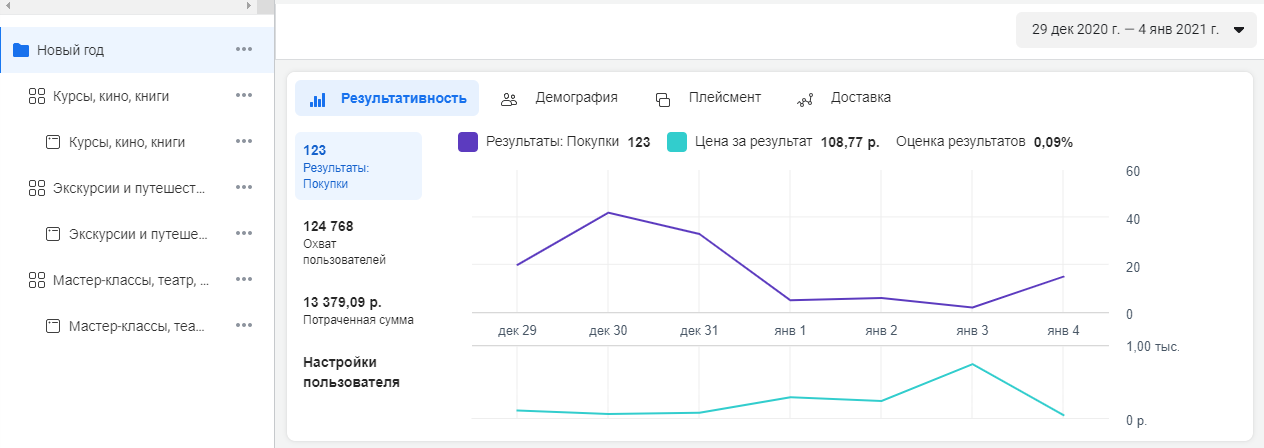Select the Охват пользователей metric
Image resolution: width=1264 pixels, height=448 pixels.
[344, 242]
